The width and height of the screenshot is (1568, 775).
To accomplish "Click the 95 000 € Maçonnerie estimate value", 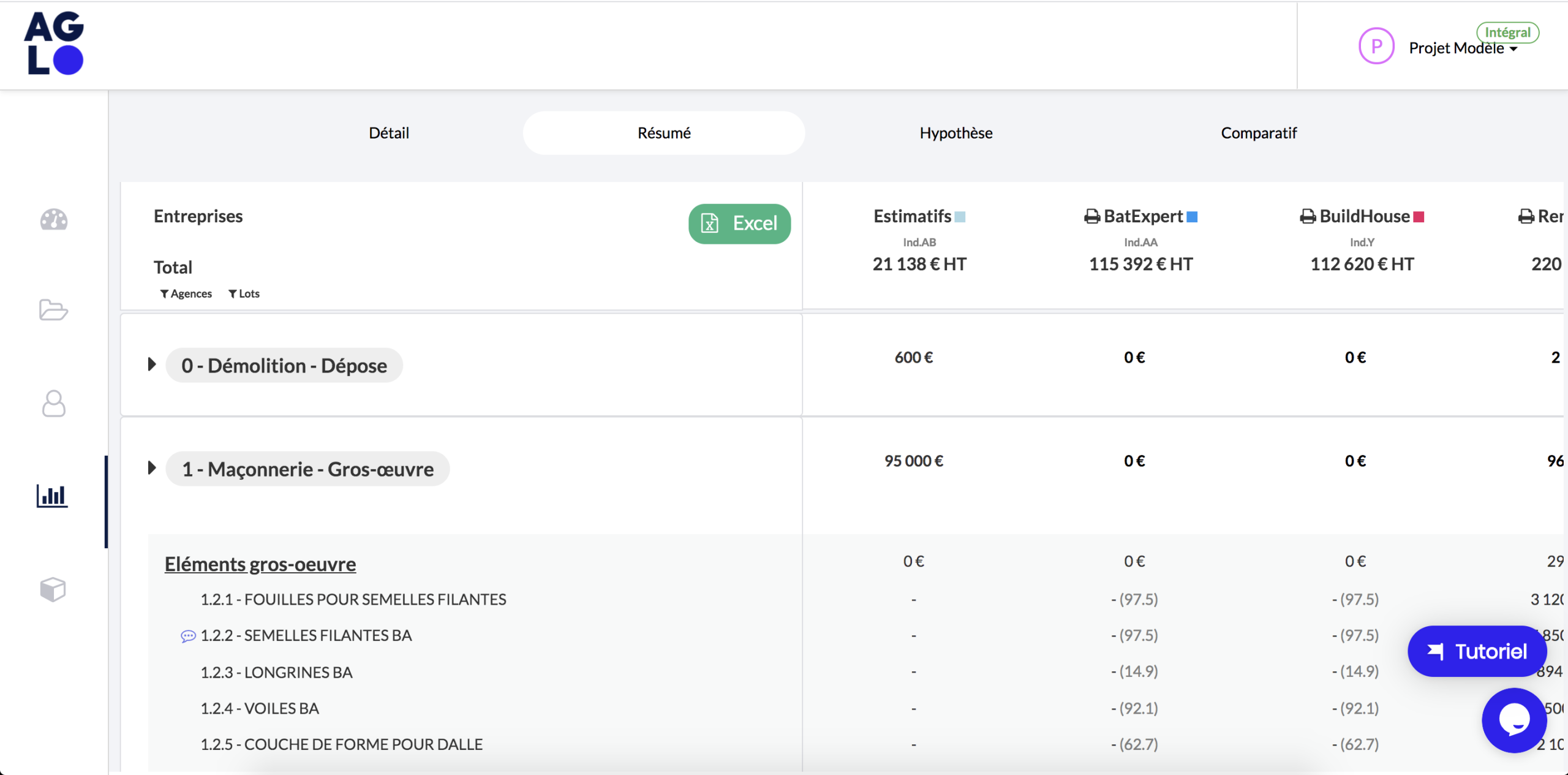I will click(x=914, y=461).
